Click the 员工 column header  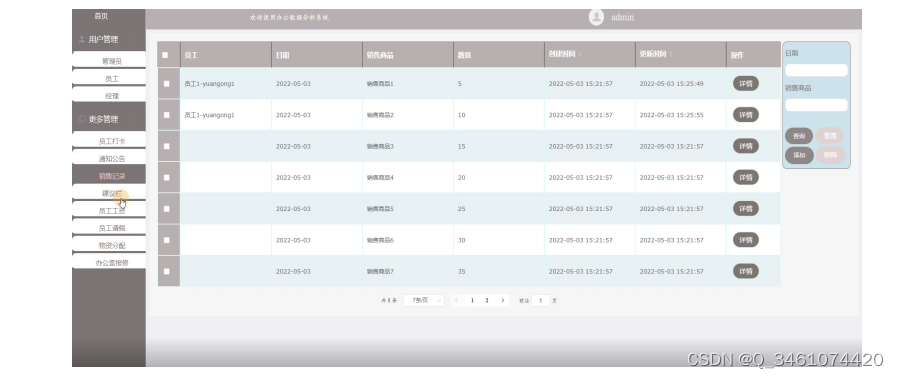point(226,55)
